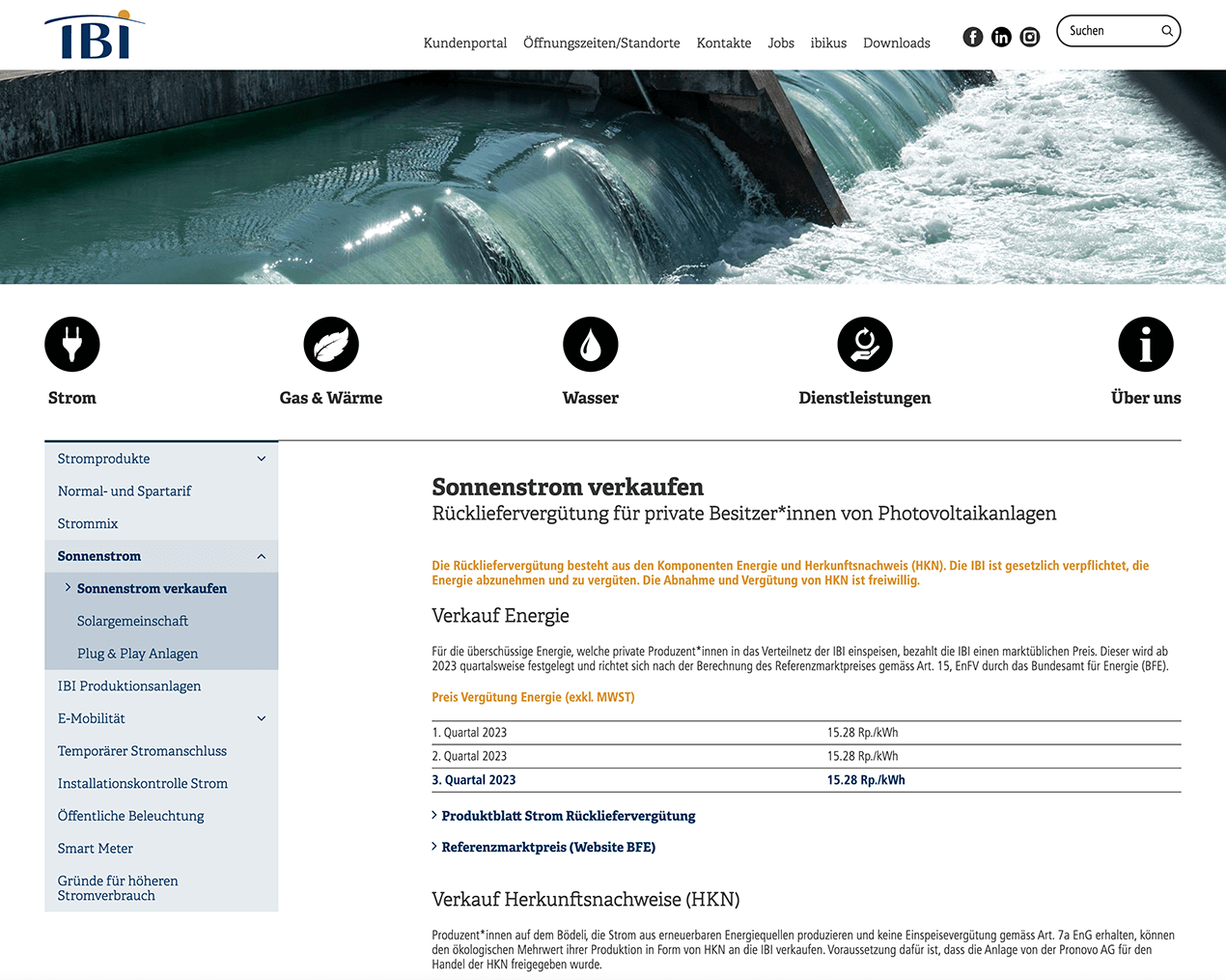Select IBI Produktionsanlagen in sidebar

pyautogui.click(x=129, y=686)
